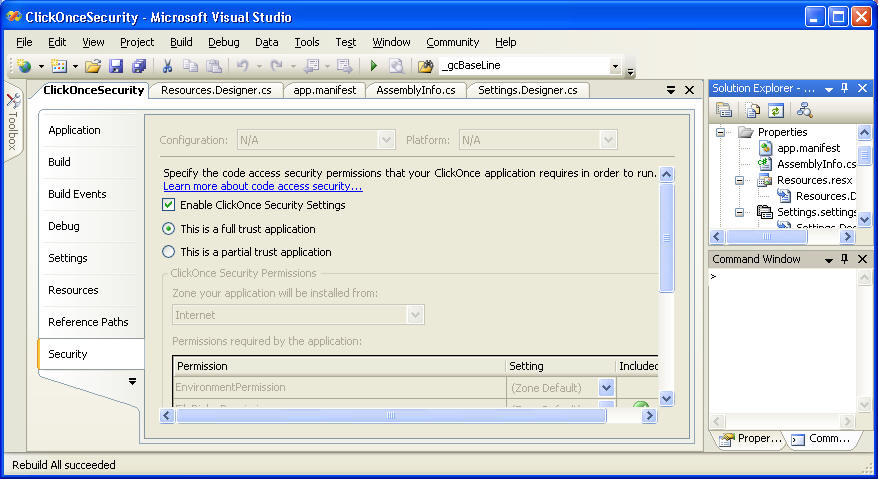Switch to the app.manifest tab
The height and width of the screenshot is (479, 878).
(325, 90)
